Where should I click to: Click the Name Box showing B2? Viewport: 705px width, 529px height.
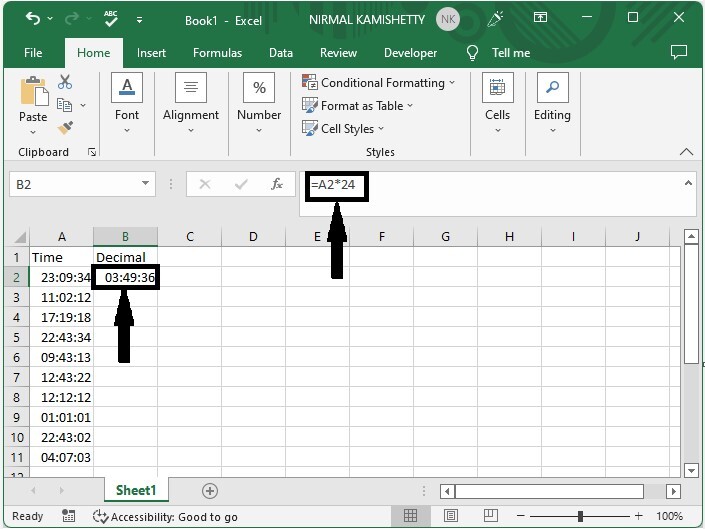point(74,184)
